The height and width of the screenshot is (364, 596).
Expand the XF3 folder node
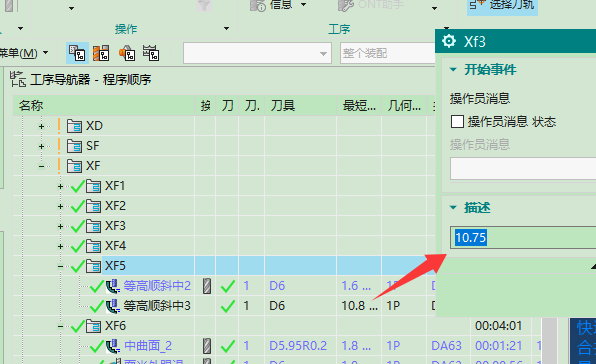[x=60, y=226]
